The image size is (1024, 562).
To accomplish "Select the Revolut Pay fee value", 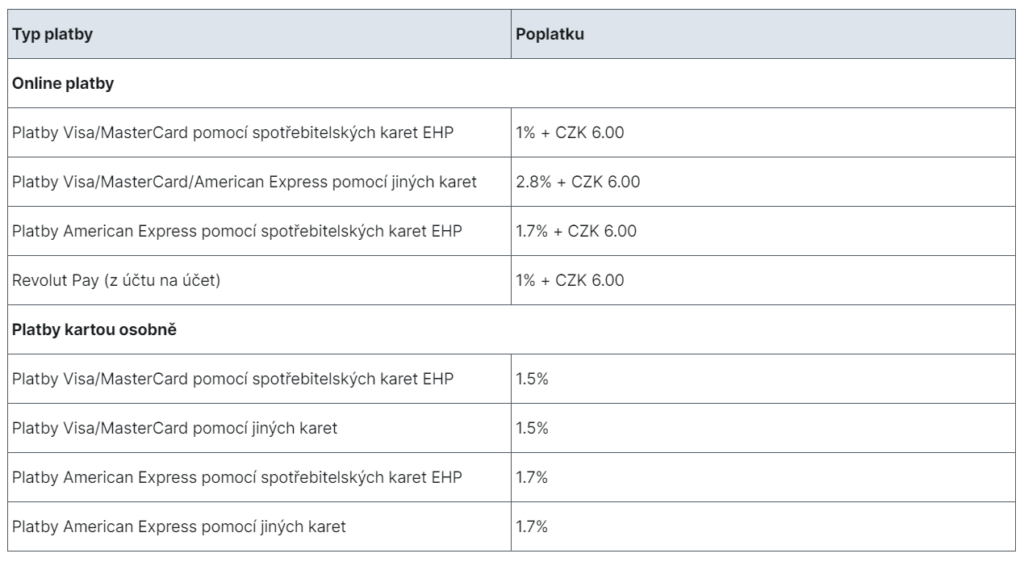I will tap(570, 280).
